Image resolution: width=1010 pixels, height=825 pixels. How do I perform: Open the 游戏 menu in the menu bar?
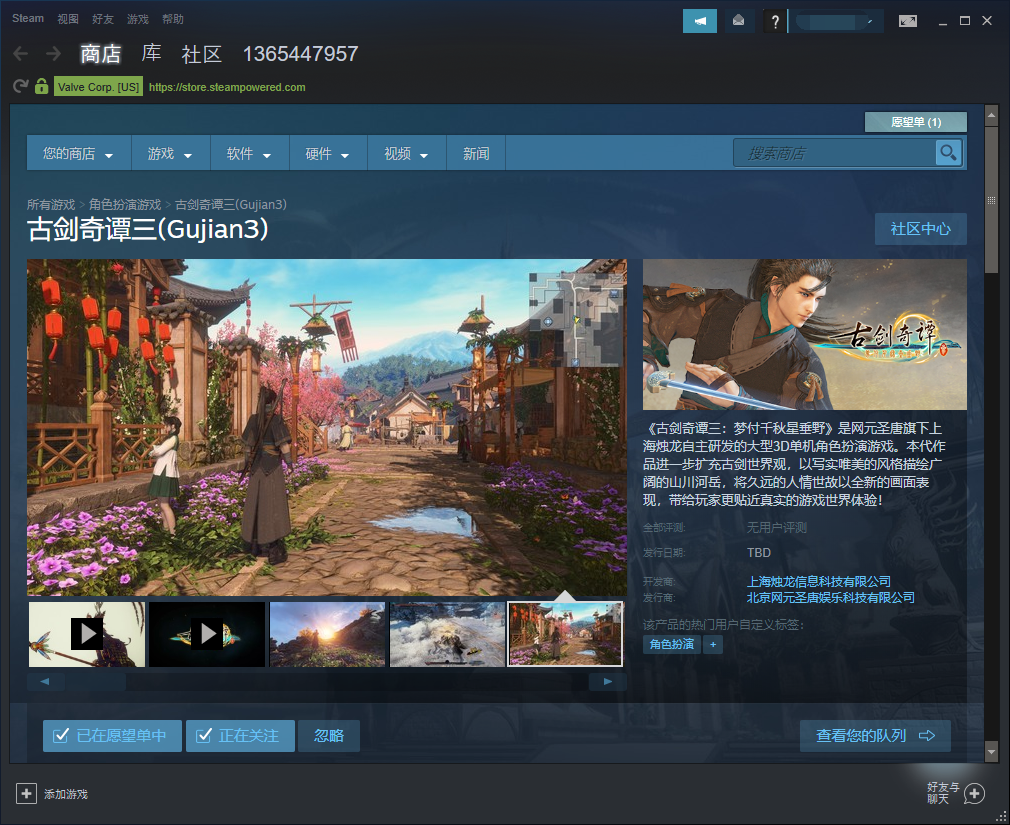(x=138, y=19)
